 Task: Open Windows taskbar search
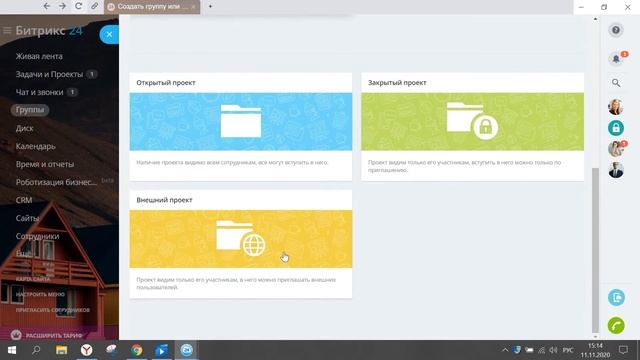(36, 350)
